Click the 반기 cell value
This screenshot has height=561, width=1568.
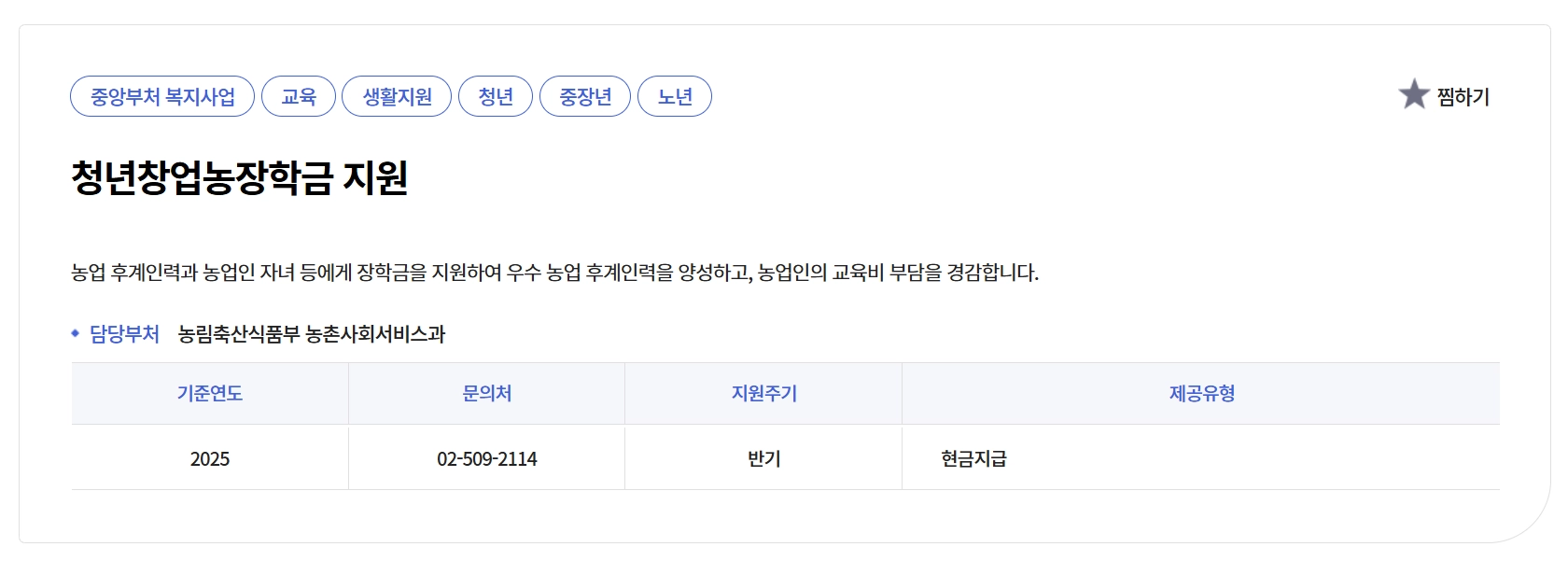click(761, 458)
